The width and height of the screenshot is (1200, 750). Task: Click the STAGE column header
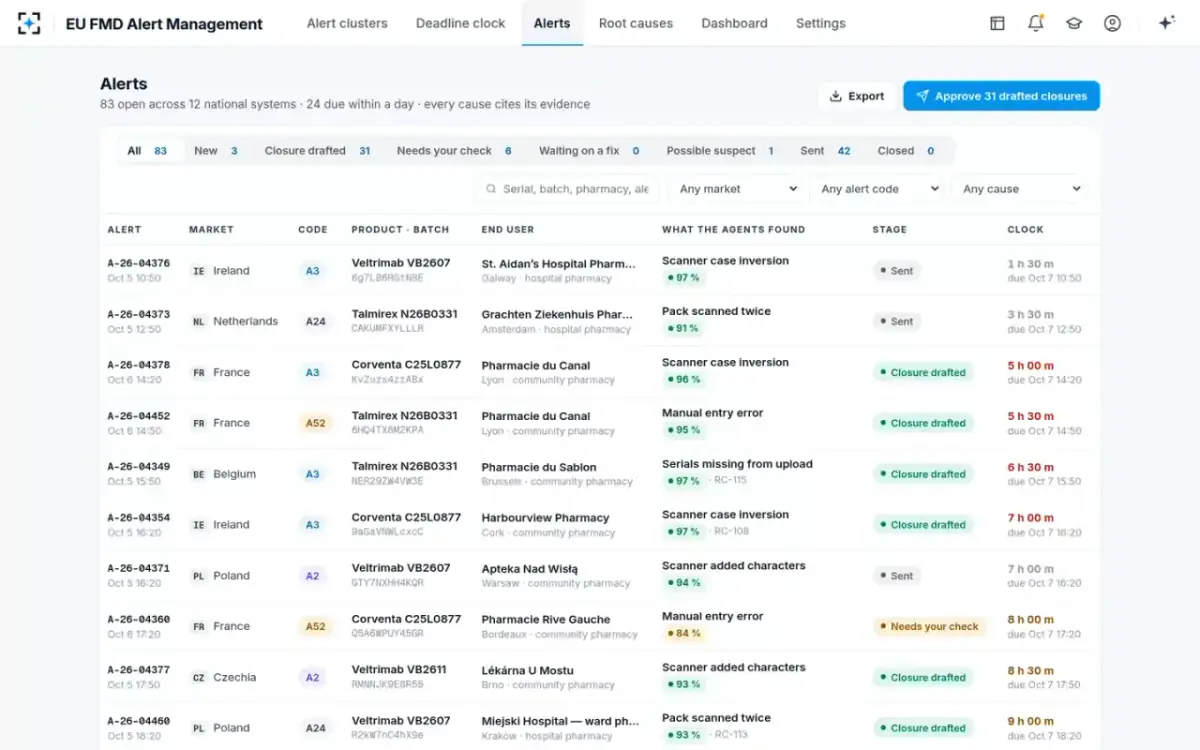[x=889, y=230]
